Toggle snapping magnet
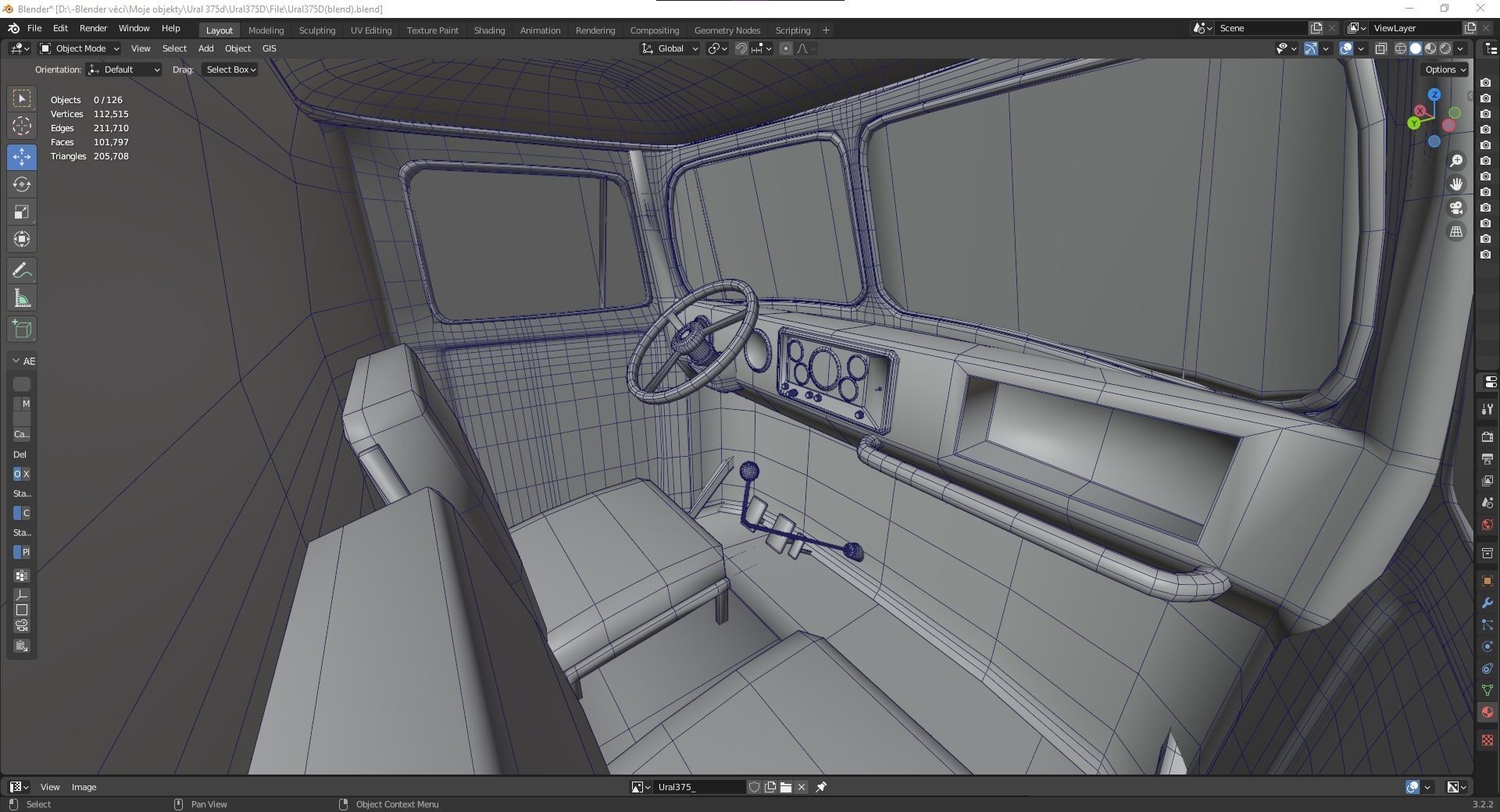The image size is (1500, 812). pos(741,48)
